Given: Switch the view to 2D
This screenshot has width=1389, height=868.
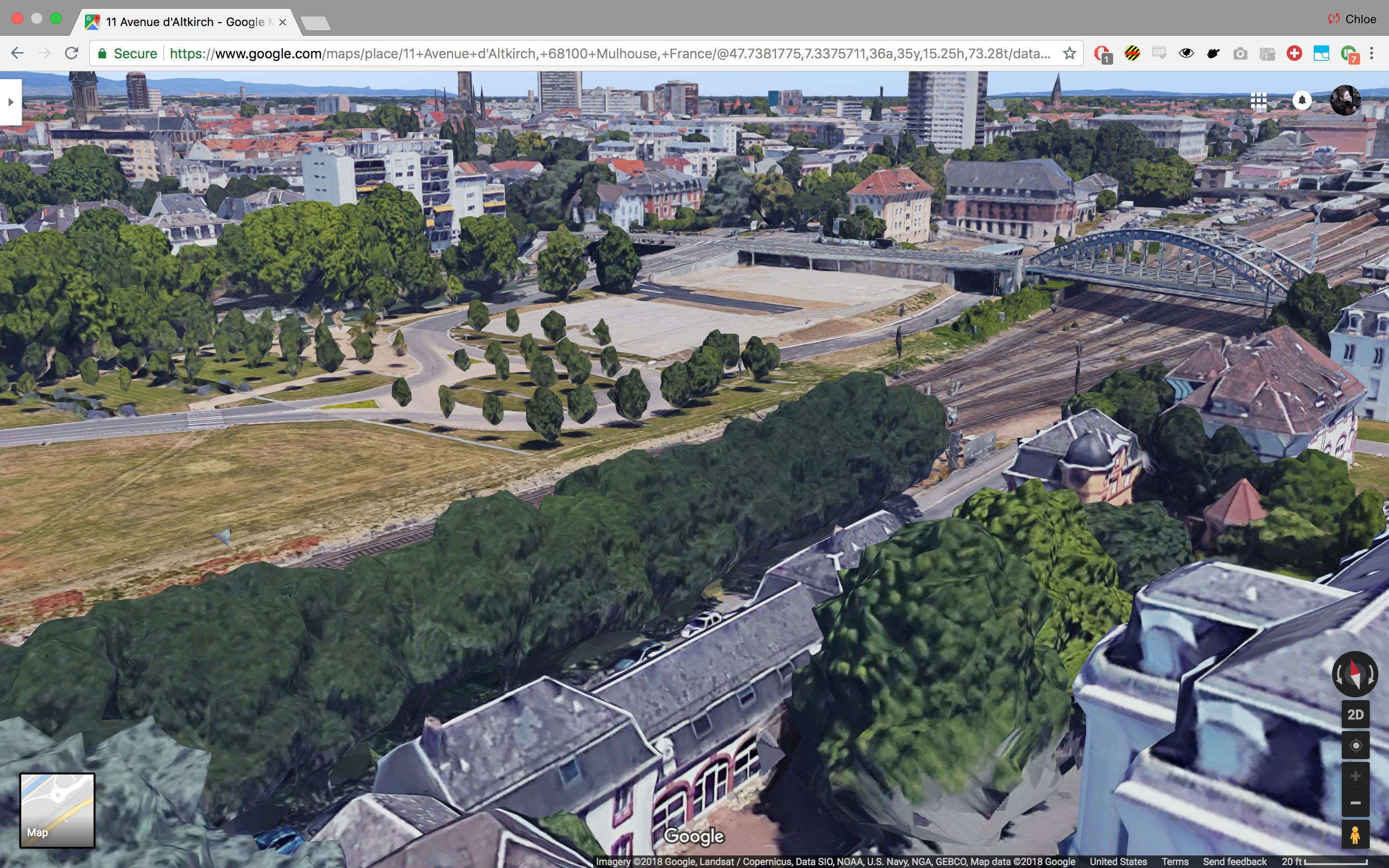Looking at the screenshot, I should pyautogui.click(x=1355, y=715).
